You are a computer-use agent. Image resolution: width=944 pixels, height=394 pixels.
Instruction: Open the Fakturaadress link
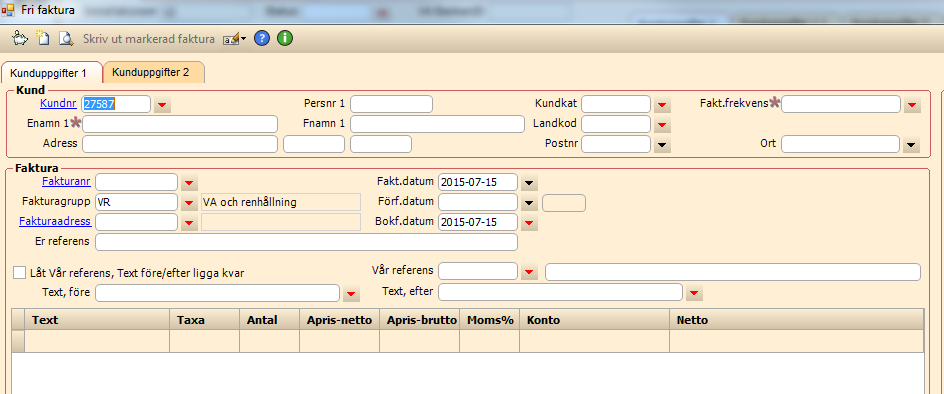[x=55, y=221]
